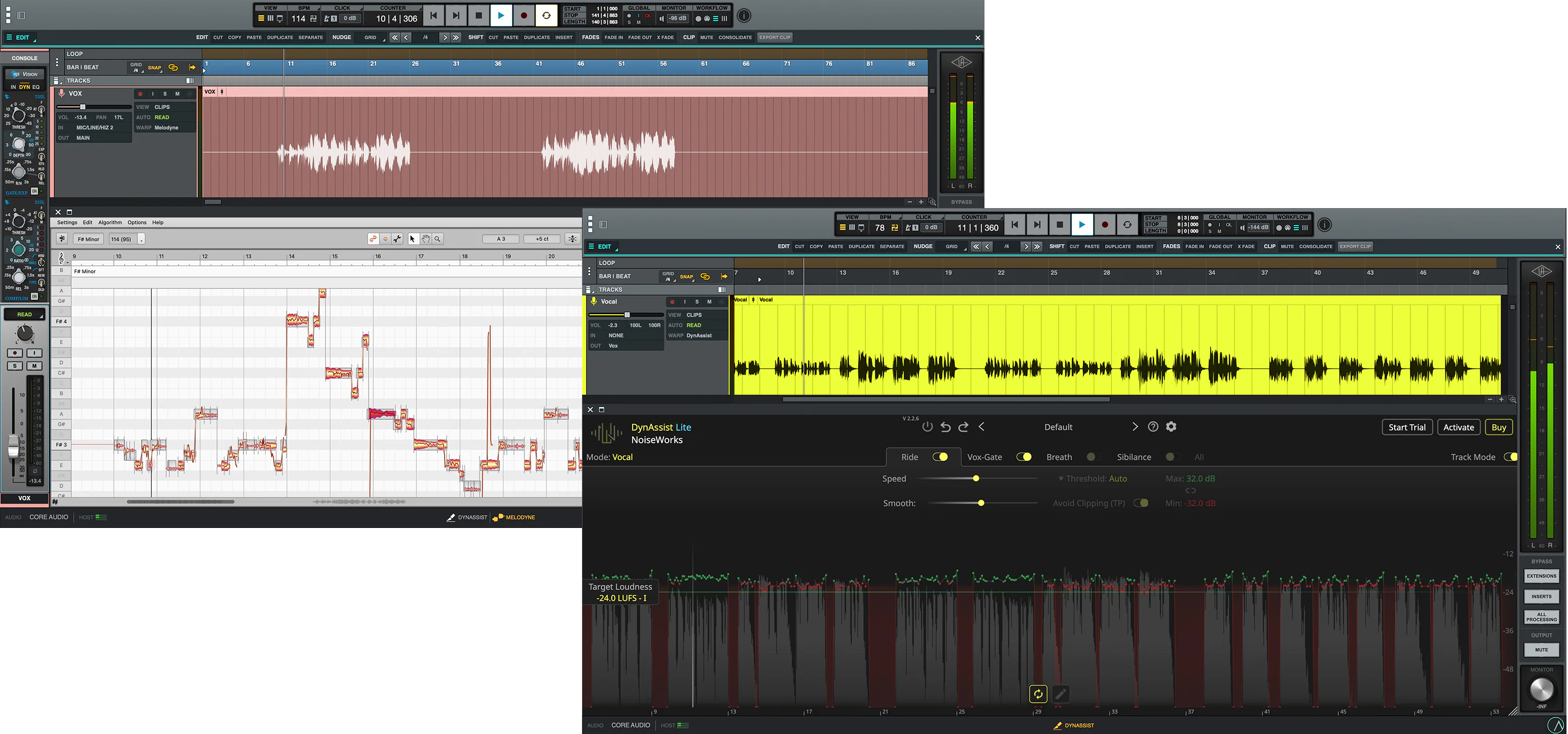Select the Melodyne hand scroll tool
1568x734 pixels.
426,239
